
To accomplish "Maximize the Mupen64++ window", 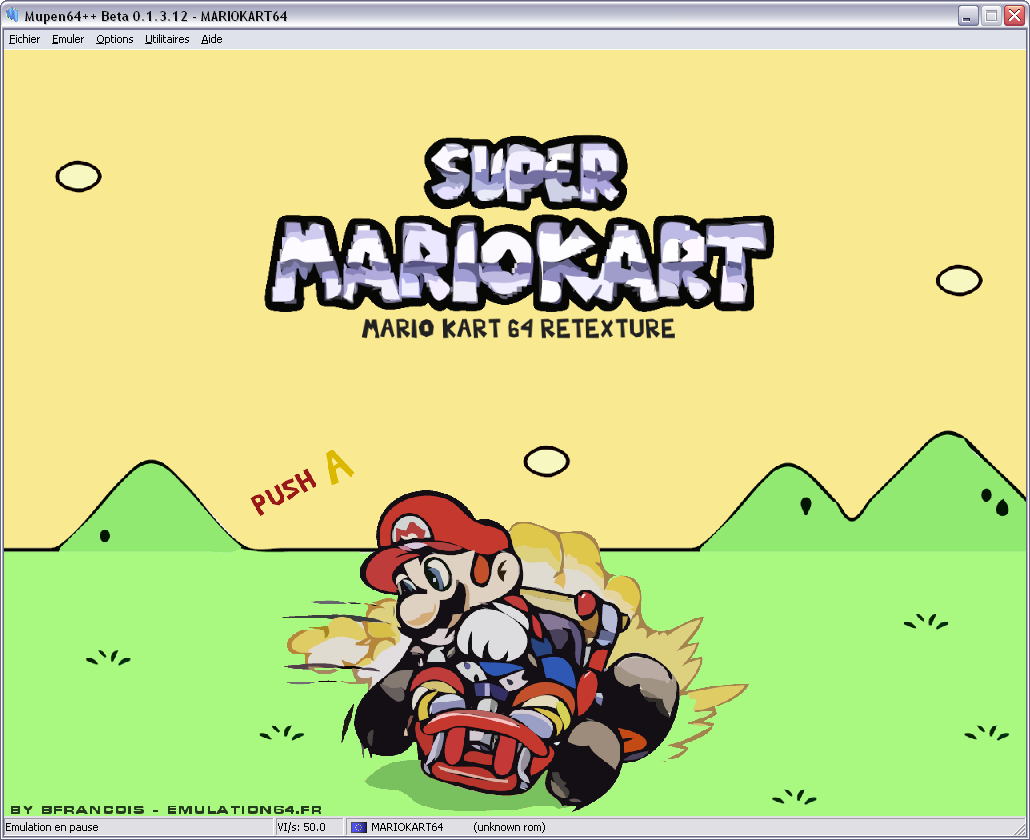I will point(991,16).
